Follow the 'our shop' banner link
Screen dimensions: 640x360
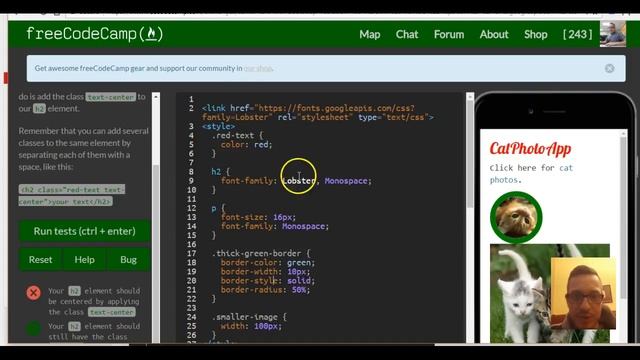(x=258, y=68)
